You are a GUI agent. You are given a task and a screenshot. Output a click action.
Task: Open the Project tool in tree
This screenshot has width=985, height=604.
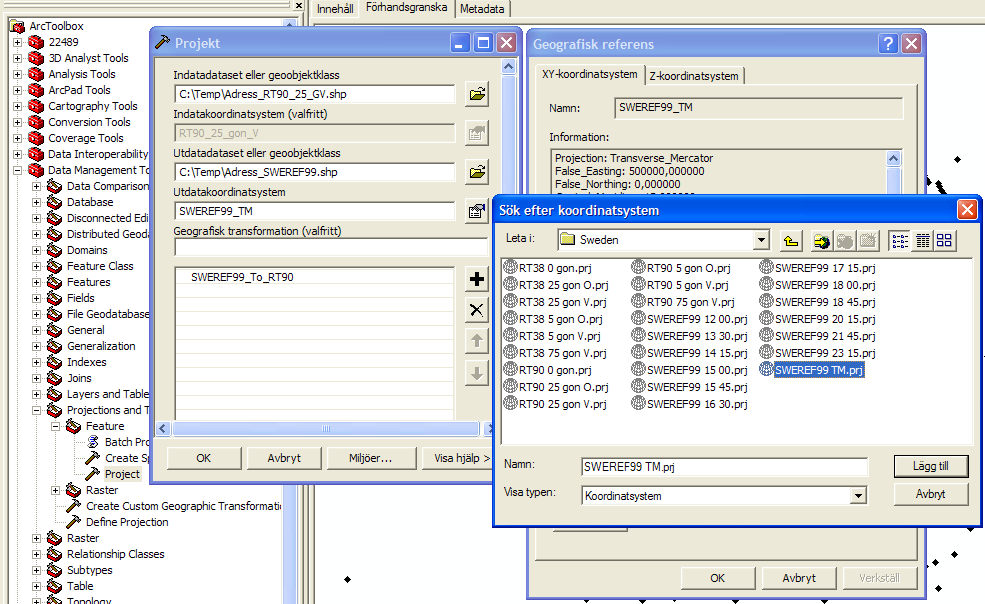tap(122, 474)
